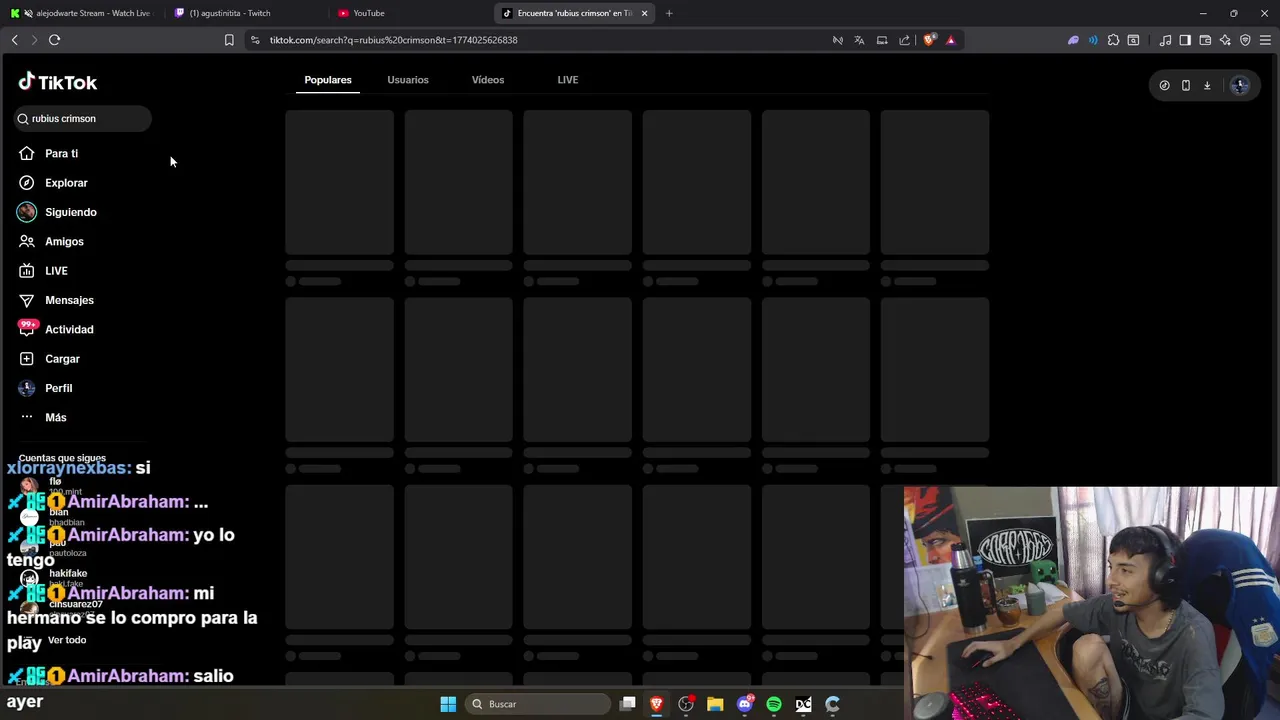This screenshot has width=1280, height=720.
Task: Click the TikTok coins icon at top right
Action: [1164, 86]
